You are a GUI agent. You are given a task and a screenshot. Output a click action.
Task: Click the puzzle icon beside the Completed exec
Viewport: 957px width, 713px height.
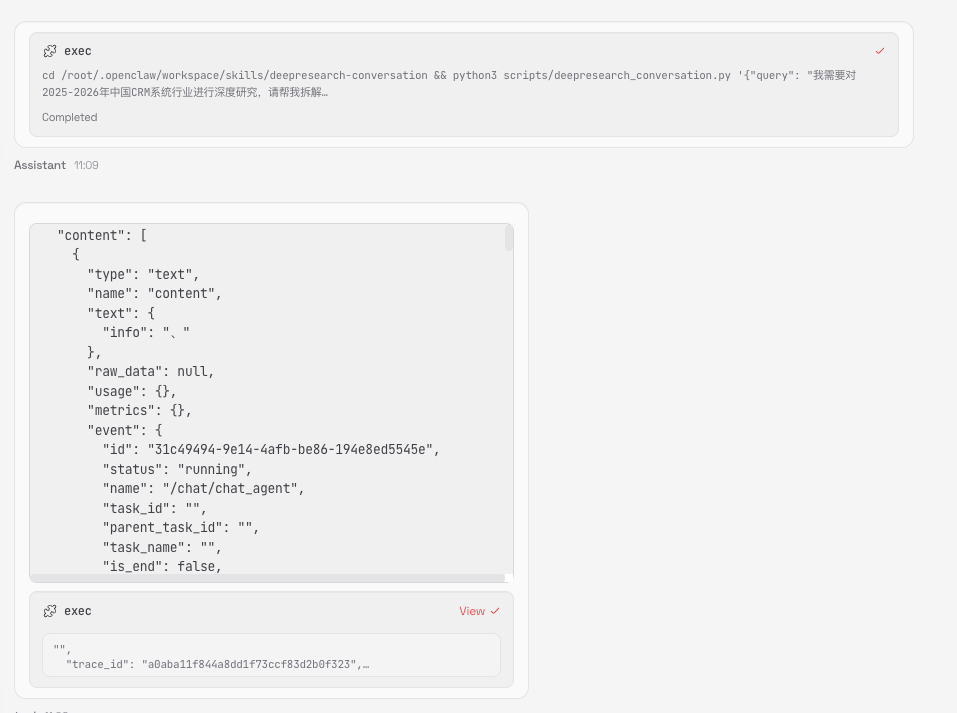point(50,51)
